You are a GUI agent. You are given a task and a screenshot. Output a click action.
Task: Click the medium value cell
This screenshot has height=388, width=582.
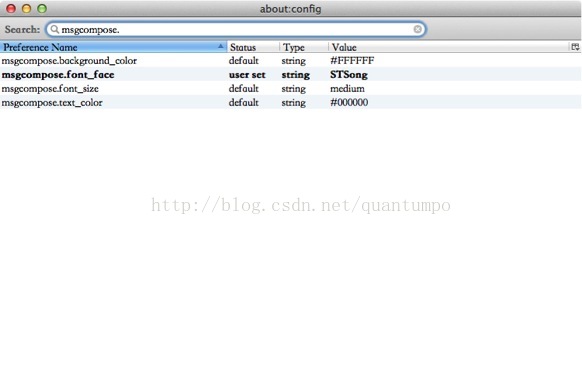347,89
